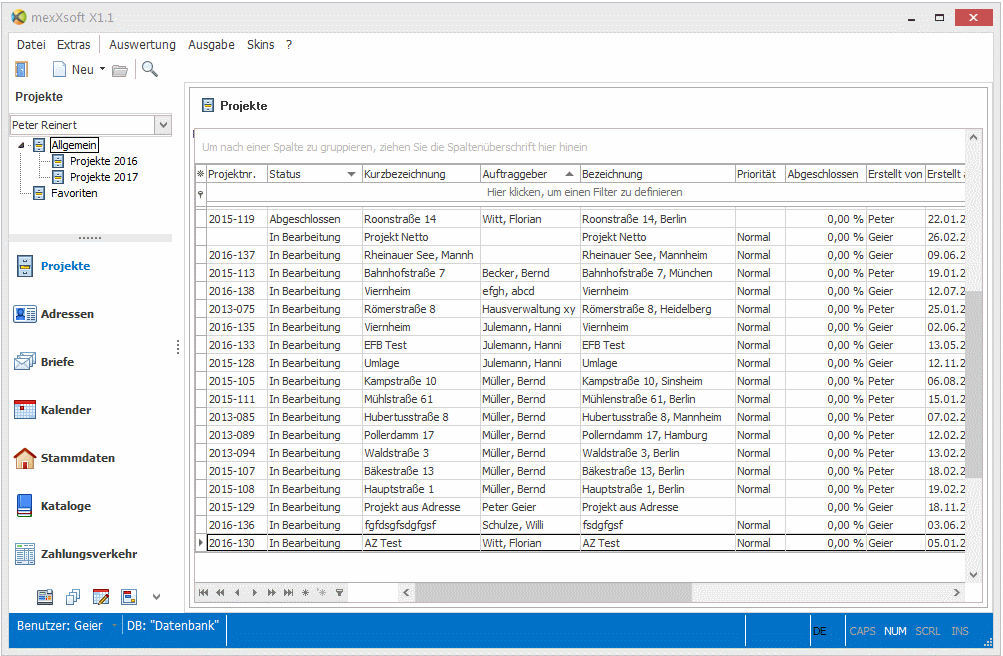
Task: Click the cell Hausverwaltung xy
Action: pyautogui.click(x=530, y=309)
